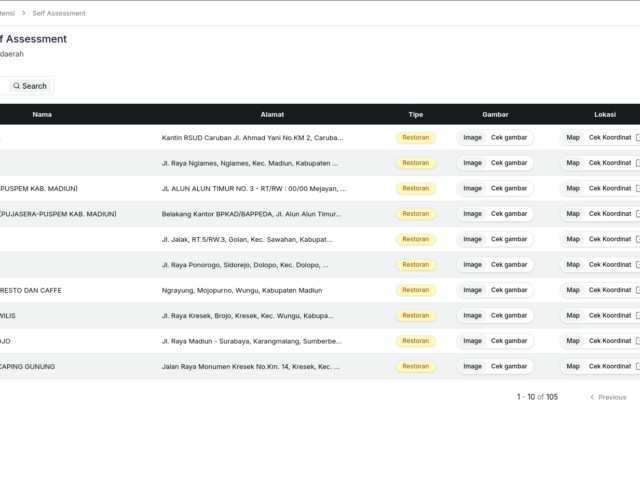
Task: Go to Previous page
Action: 608,397
